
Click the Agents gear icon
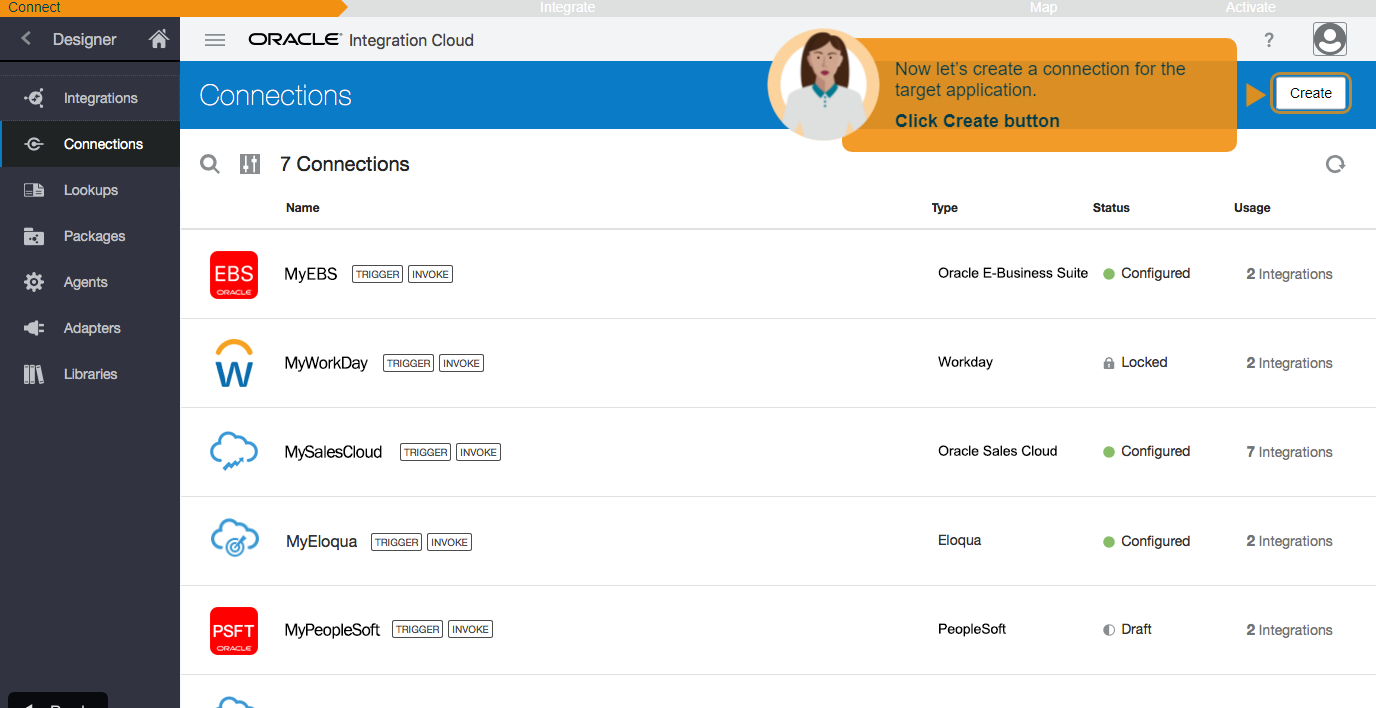coord(34,282)
